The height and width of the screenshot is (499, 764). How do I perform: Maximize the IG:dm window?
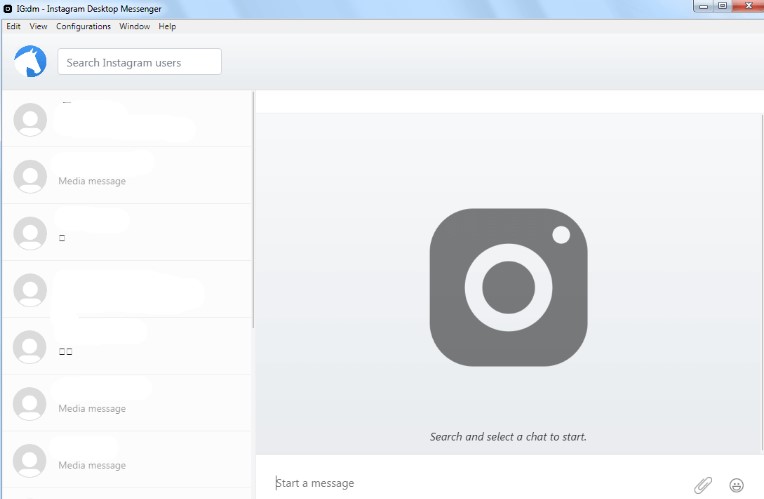pyautogui.click(x=723, y=6)
